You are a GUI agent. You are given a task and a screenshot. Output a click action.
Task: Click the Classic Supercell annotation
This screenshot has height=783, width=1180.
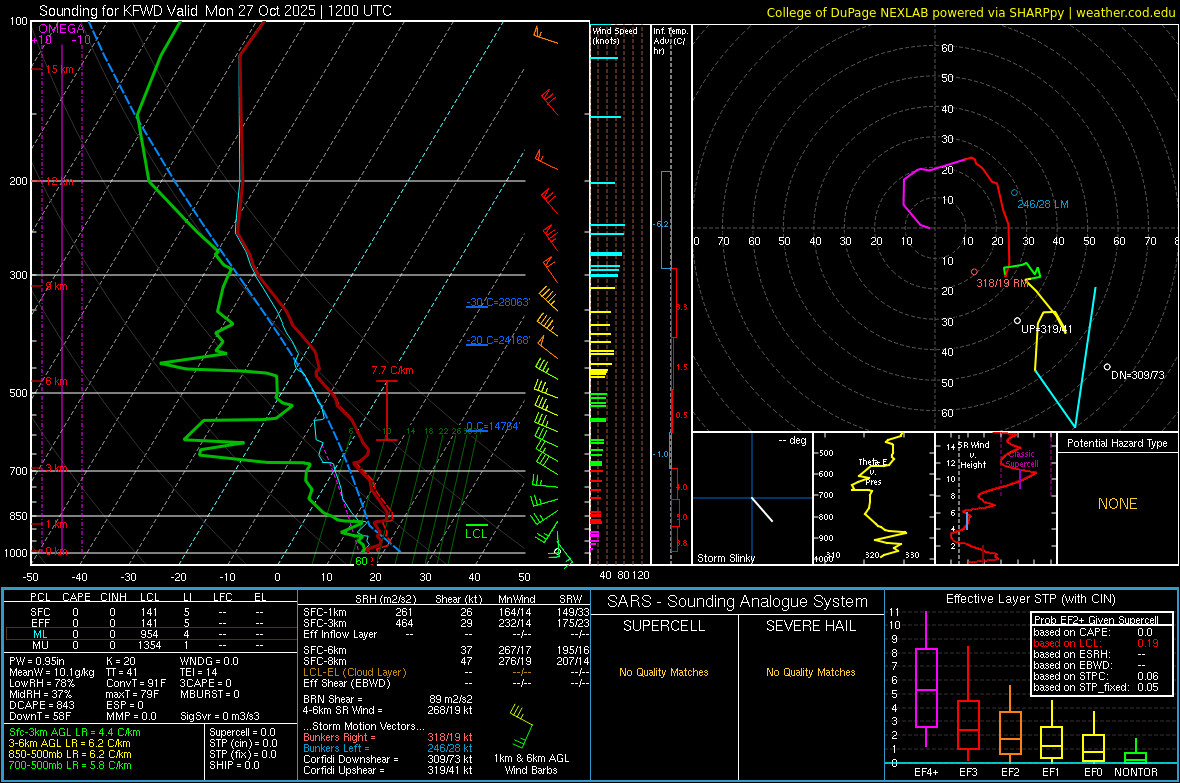click(1022, 459)
